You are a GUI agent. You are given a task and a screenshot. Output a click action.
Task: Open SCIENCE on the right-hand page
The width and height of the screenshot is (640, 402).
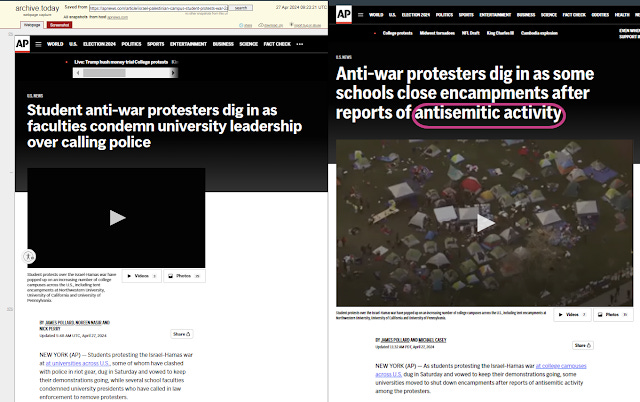[x=549, y=15]
